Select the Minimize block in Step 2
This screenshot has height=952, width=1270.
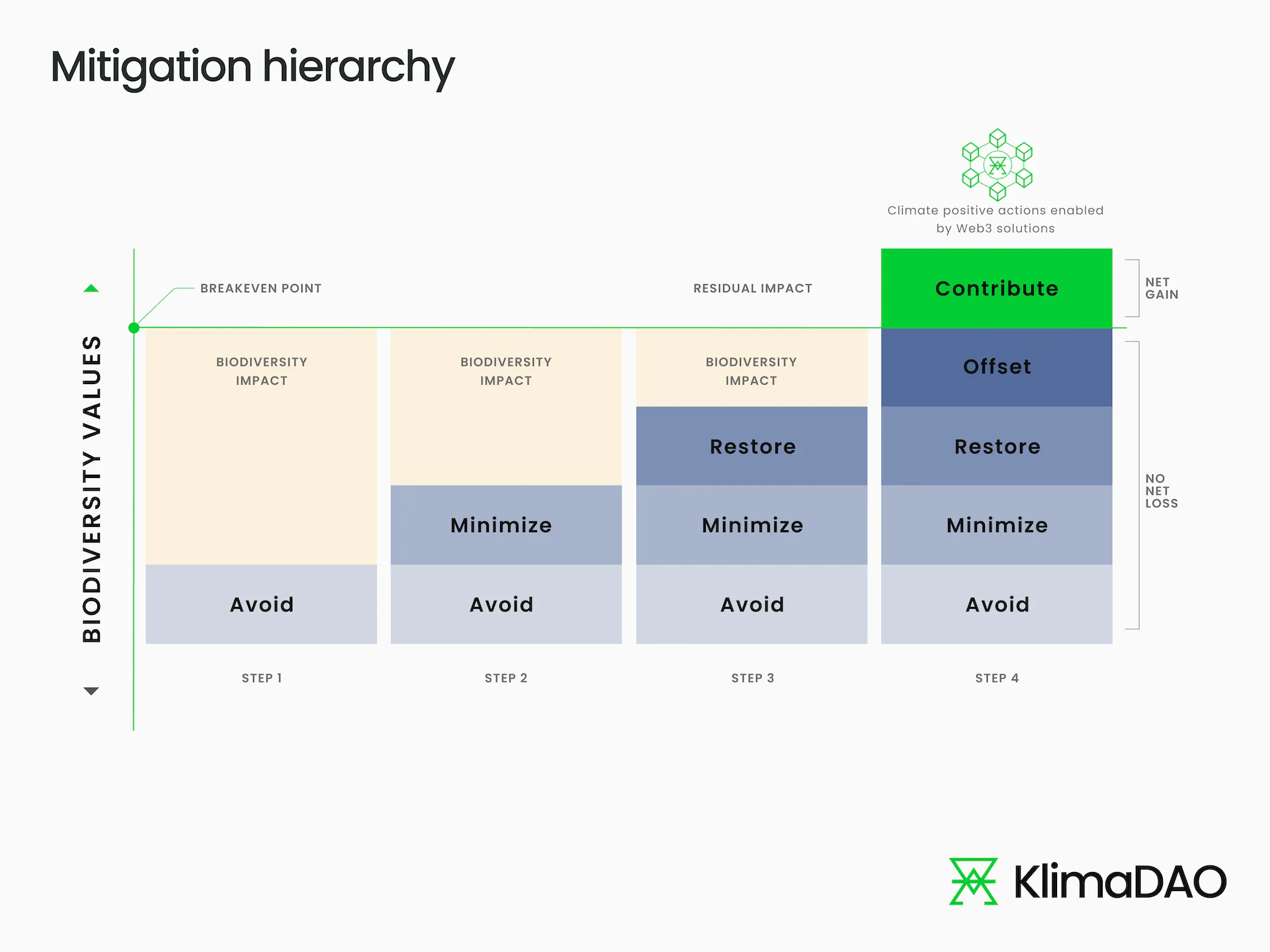(x=506, y=525)
